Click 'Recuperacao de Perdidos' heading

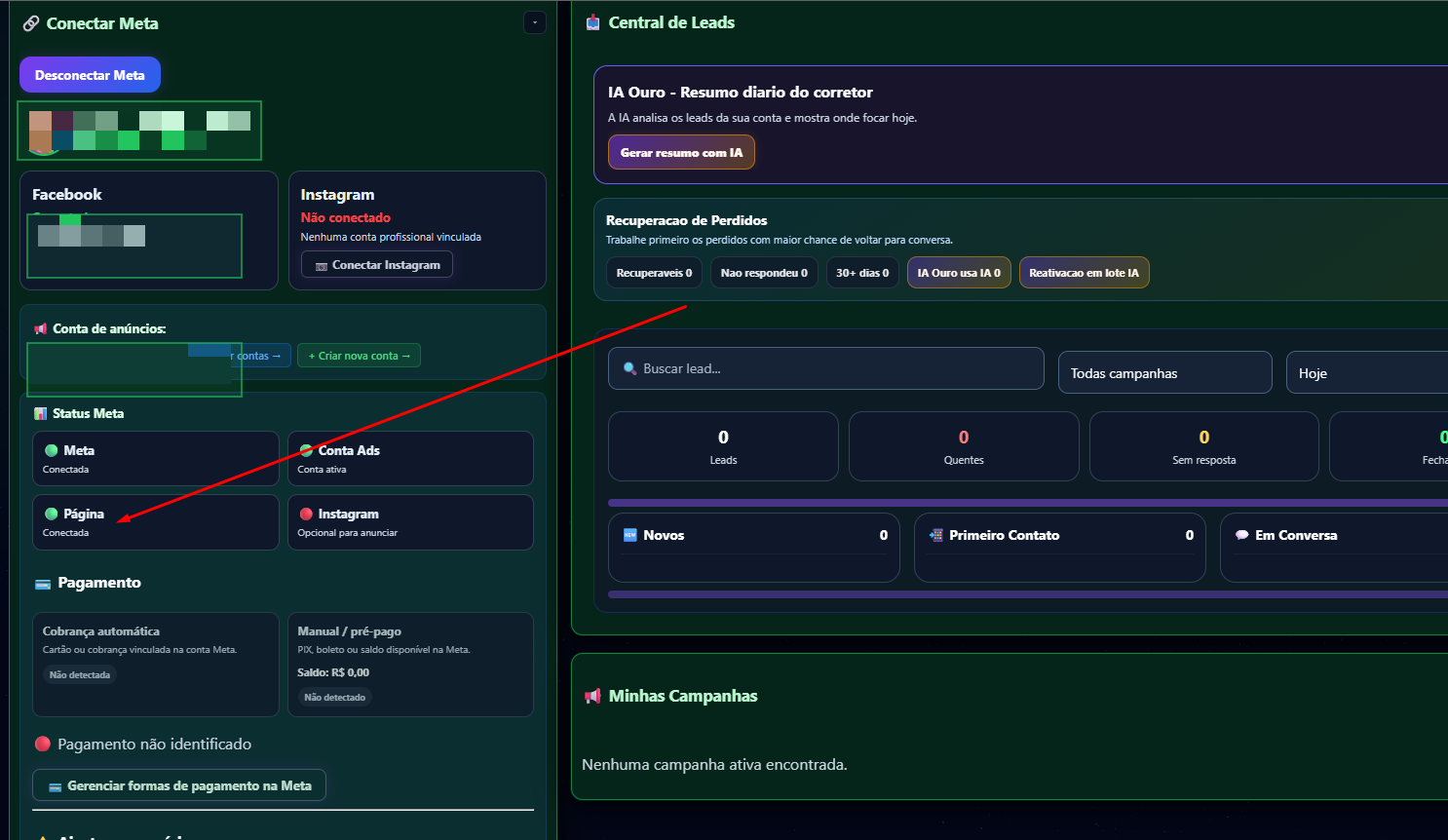coord(687,220)
